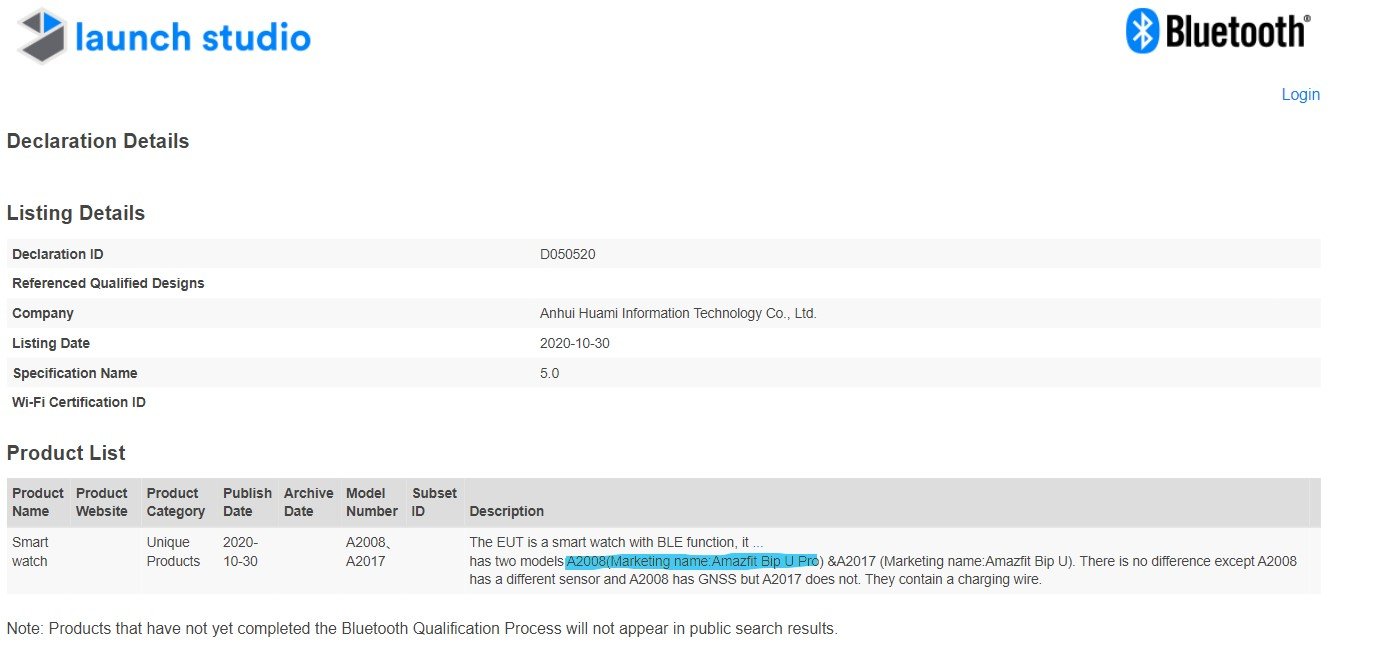This screenshot has width=1393, height=650.
Task: Click the Publish Date column header
Action: 246,501
